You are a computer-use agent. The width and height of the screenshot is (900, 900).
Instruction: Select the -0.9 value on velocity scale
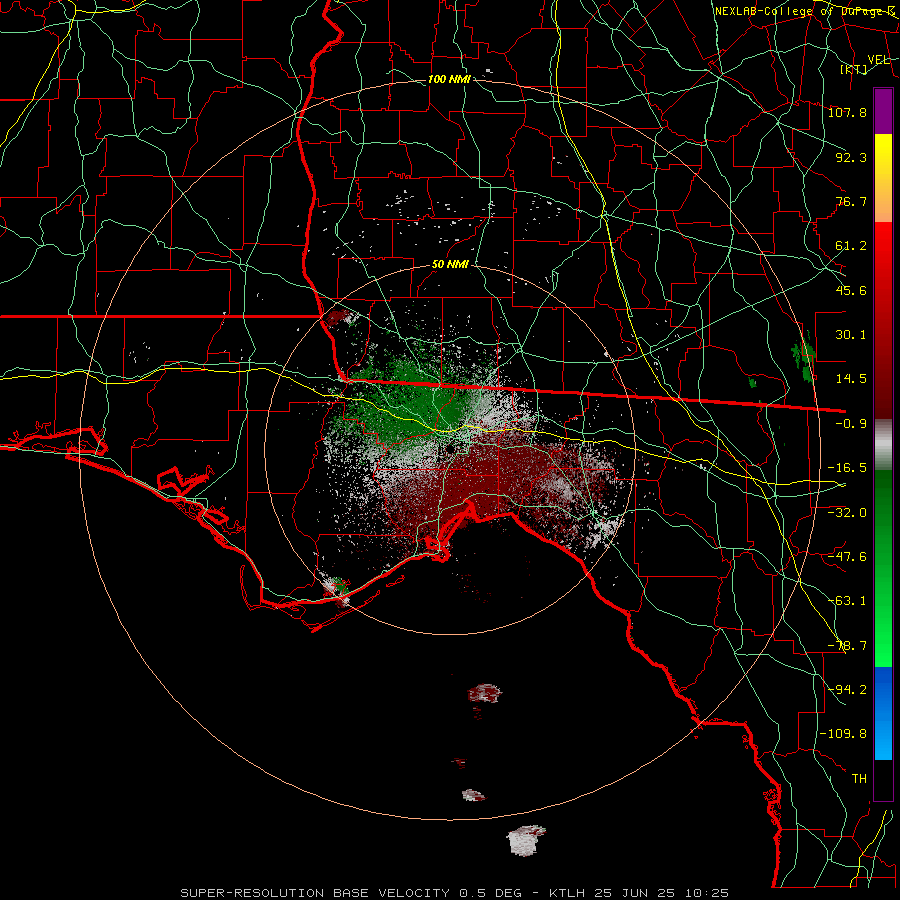coord(851,424)
